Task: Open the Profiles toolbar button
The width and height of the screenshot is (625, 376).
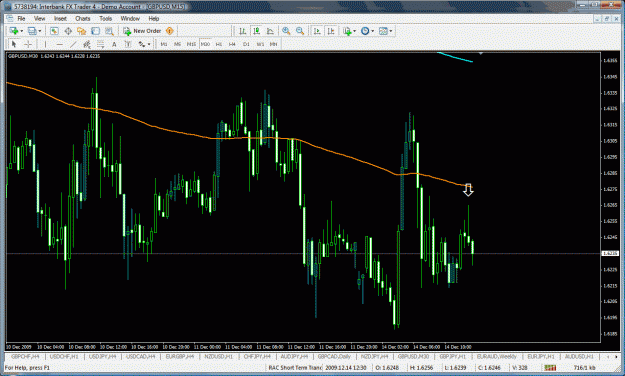Action: 32,31
